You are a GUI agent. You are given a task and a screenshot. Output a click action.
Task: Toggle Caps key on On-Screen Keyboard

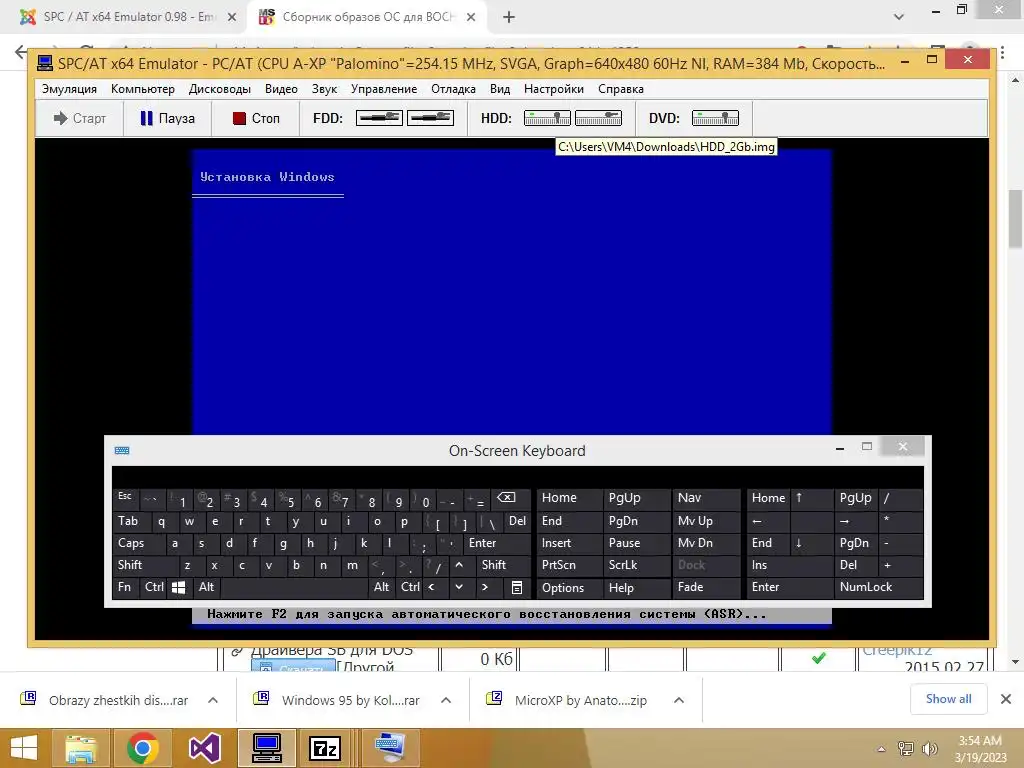pos(138,543)
